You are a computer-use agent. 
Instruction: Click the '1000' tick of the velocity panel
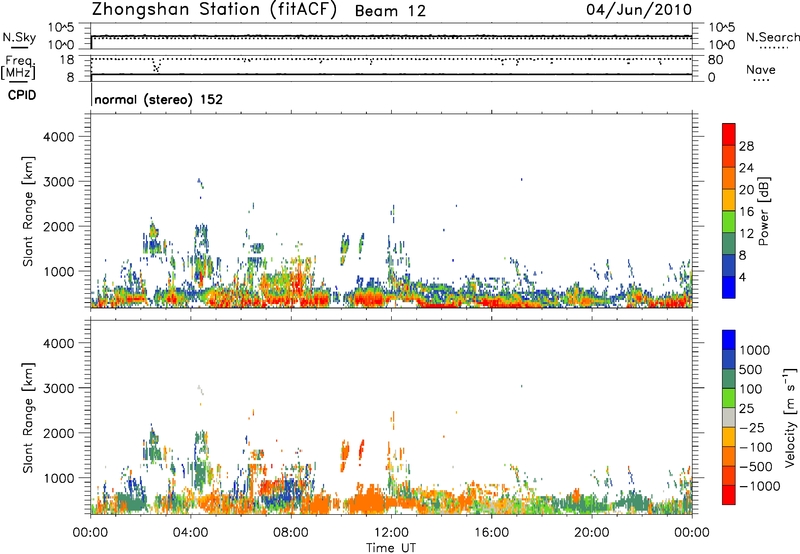[59, 478]
